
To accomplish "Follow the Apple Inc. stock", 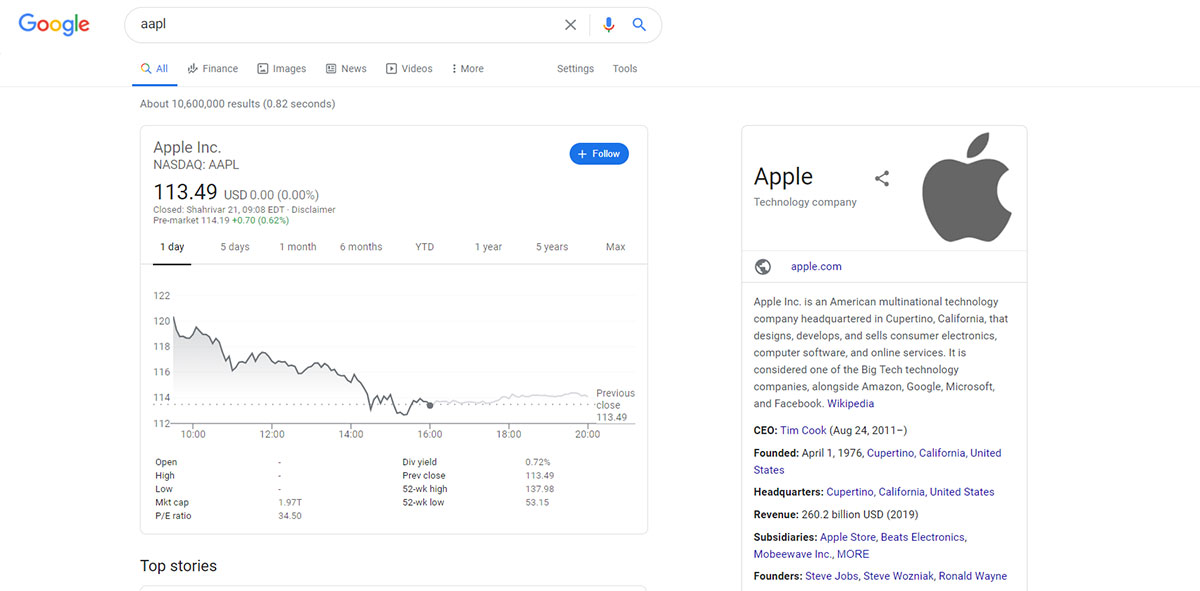I will point(599,154).
